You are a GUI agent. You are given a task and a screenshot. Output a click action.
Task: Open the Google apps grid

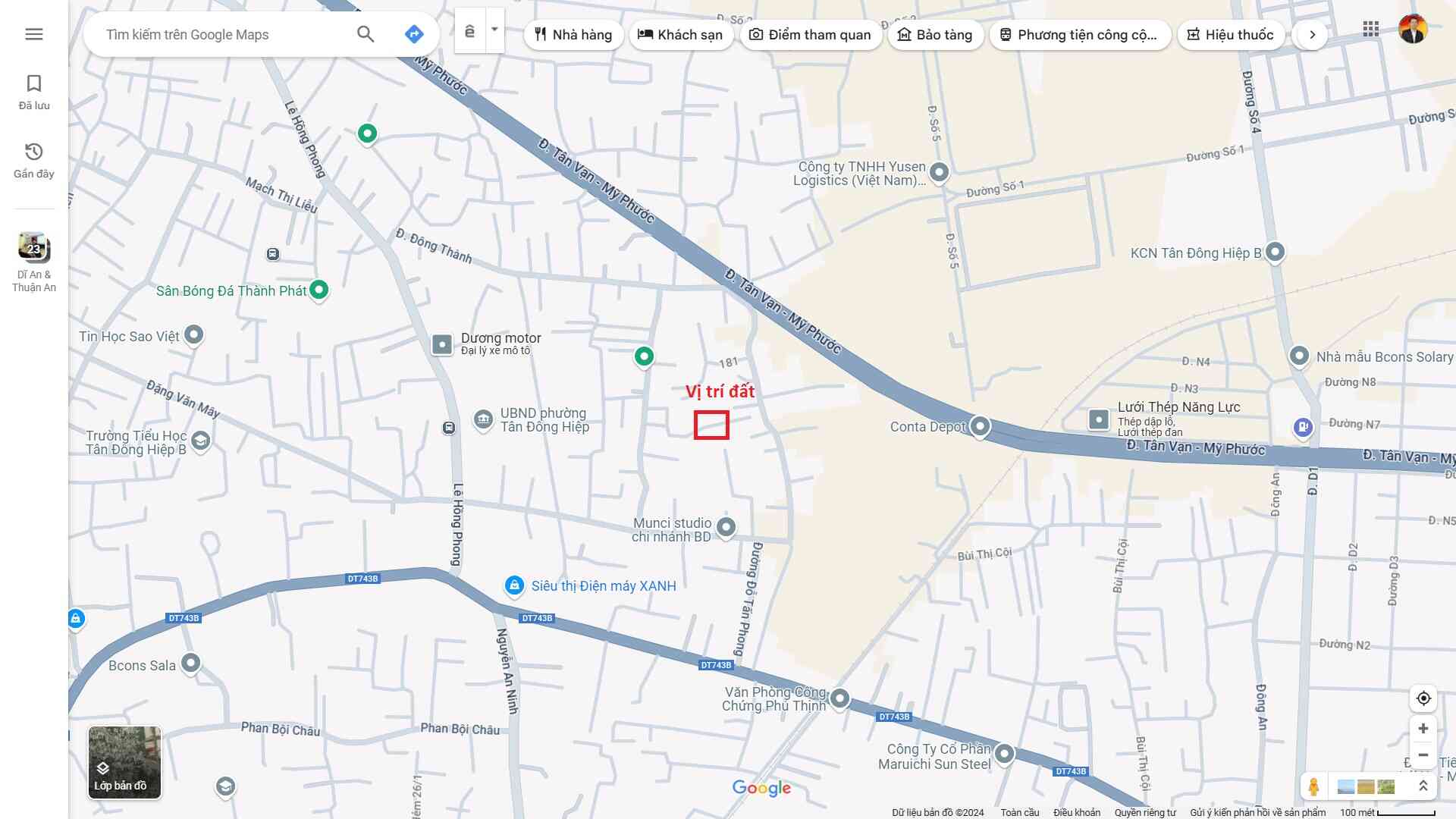pos(1370,30)
